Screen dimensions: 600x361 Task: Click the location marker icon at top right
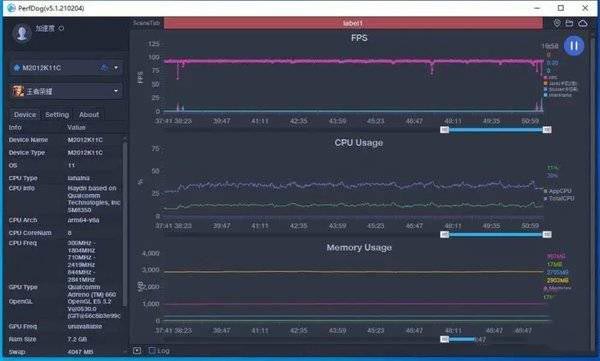tap(557, 23)
